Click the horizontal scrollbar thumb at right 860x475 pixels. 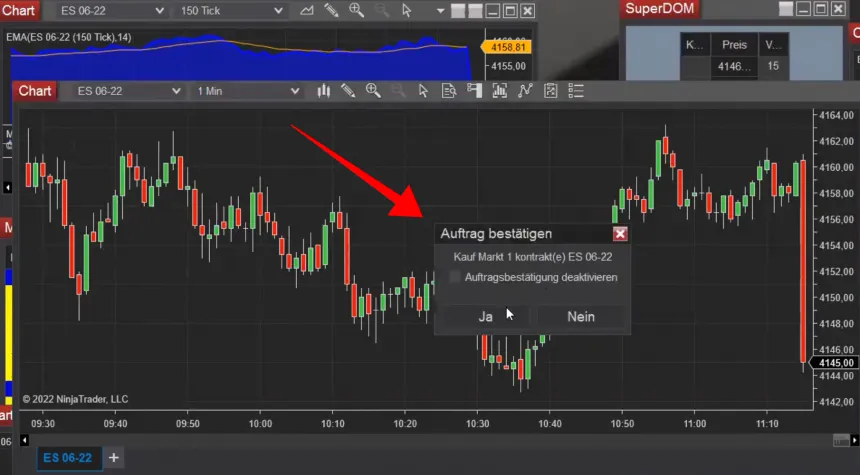coord(841,440)
